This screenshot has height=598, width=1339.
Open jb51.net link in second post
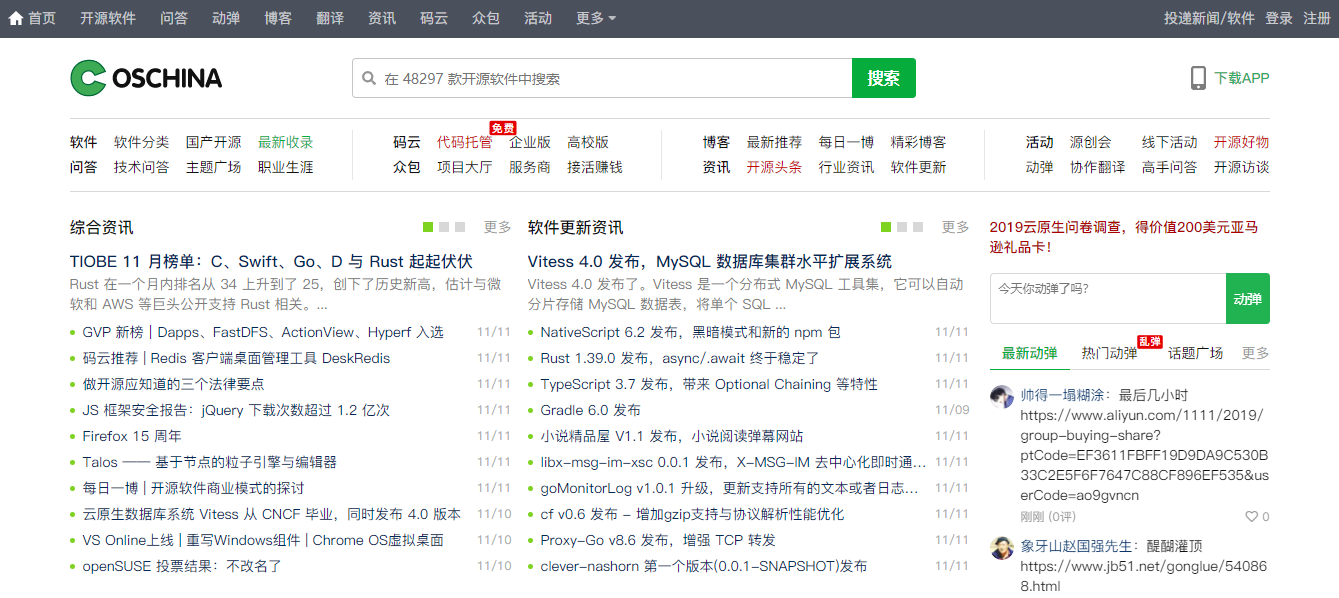(x=1144, y=576)
